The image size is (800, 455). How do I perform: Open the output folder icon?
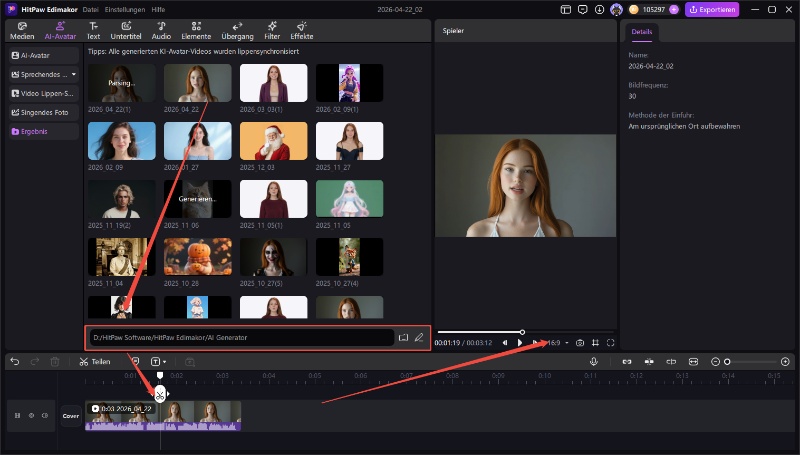(403, 337)
